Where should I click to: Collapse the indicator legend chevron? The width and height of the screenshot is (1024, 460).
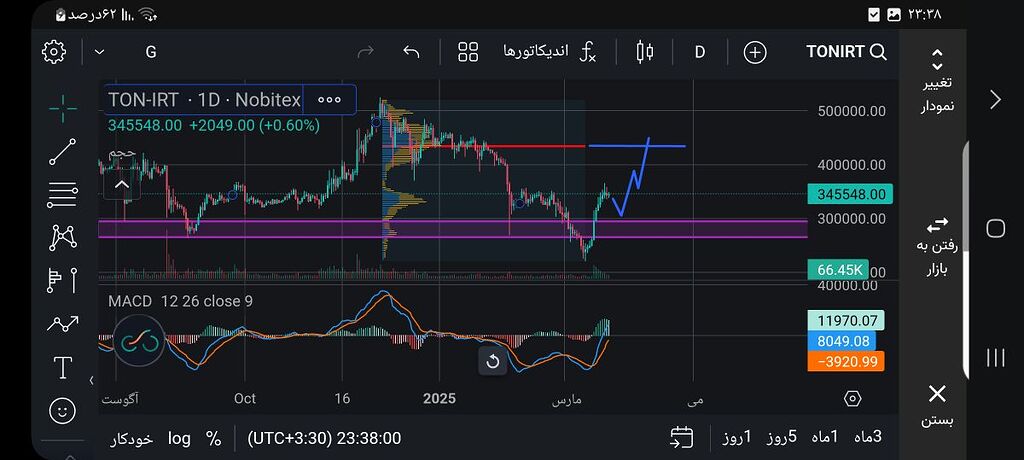[122, 184]
